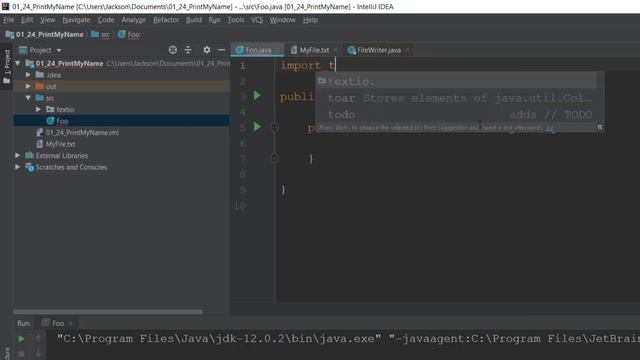Click the Project panel horizontal scrollbar
This screenshot has height=360, width=640.
(x=108, y=312)
